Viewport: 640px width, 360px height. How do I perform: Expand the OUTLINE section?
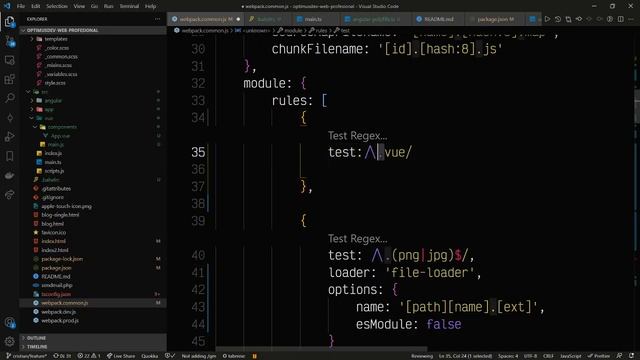point(36,338)
